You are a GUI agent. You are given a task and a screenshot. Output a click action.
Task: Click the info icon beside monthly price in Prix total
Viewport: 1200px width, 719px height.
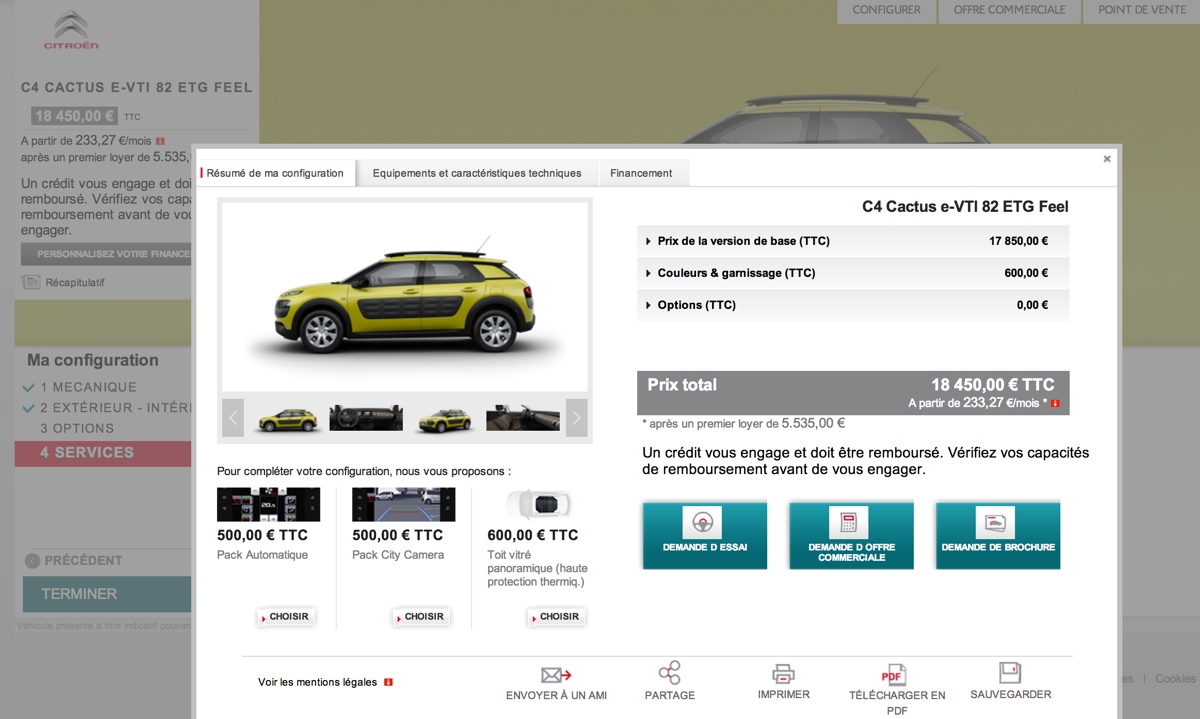tap(1055, 403)
